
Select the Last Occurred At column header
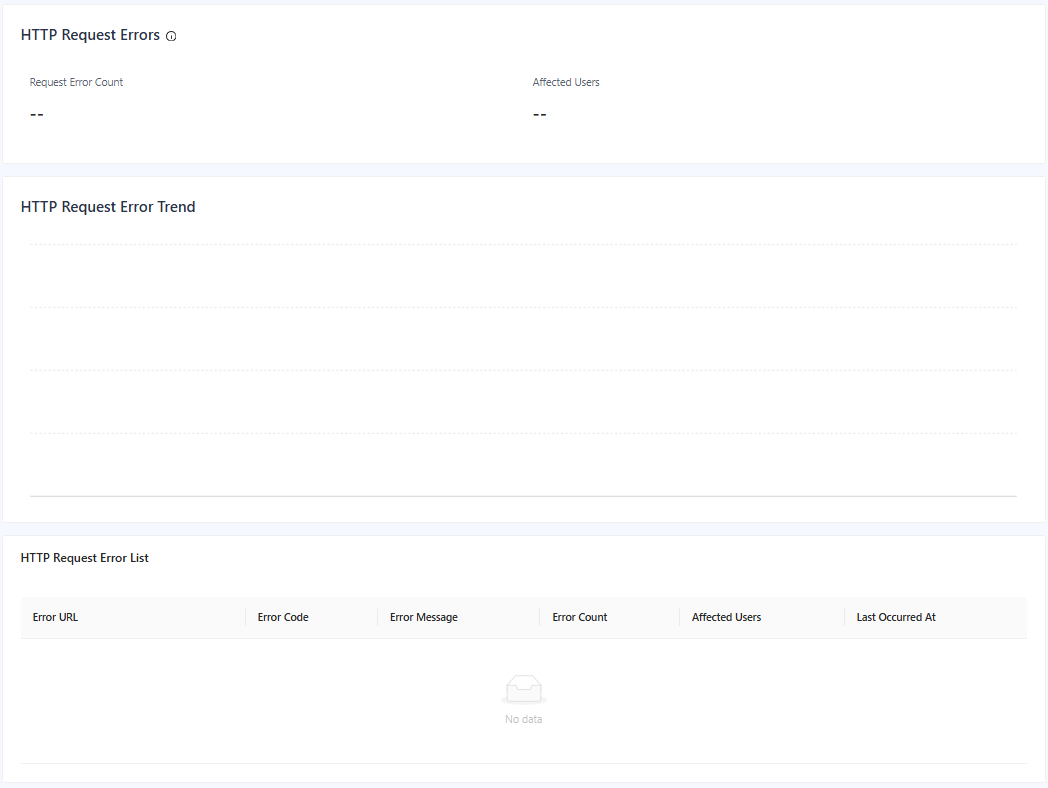coord(896,617)
